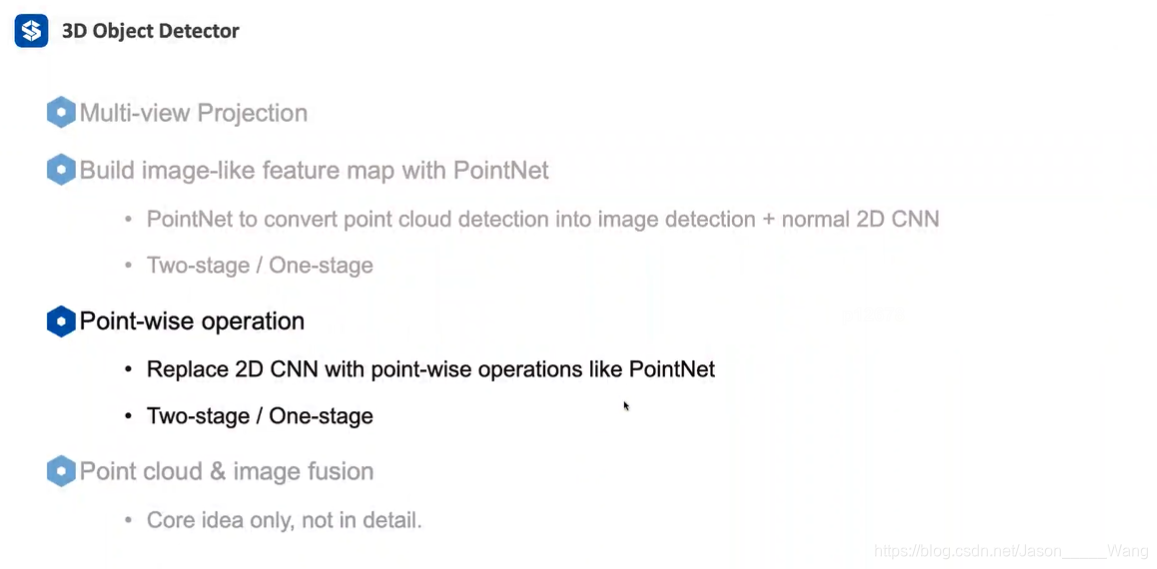Click the Core idea only, not in detail line
1157x569 pixels.
[284, 520]
